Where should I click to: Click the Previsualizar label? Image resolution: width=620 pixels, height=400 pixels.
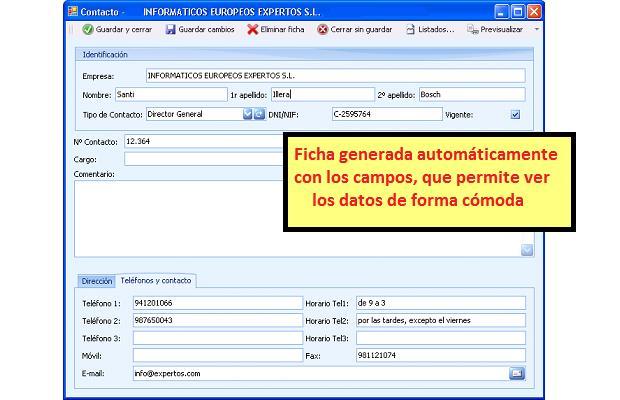[501, 30]
